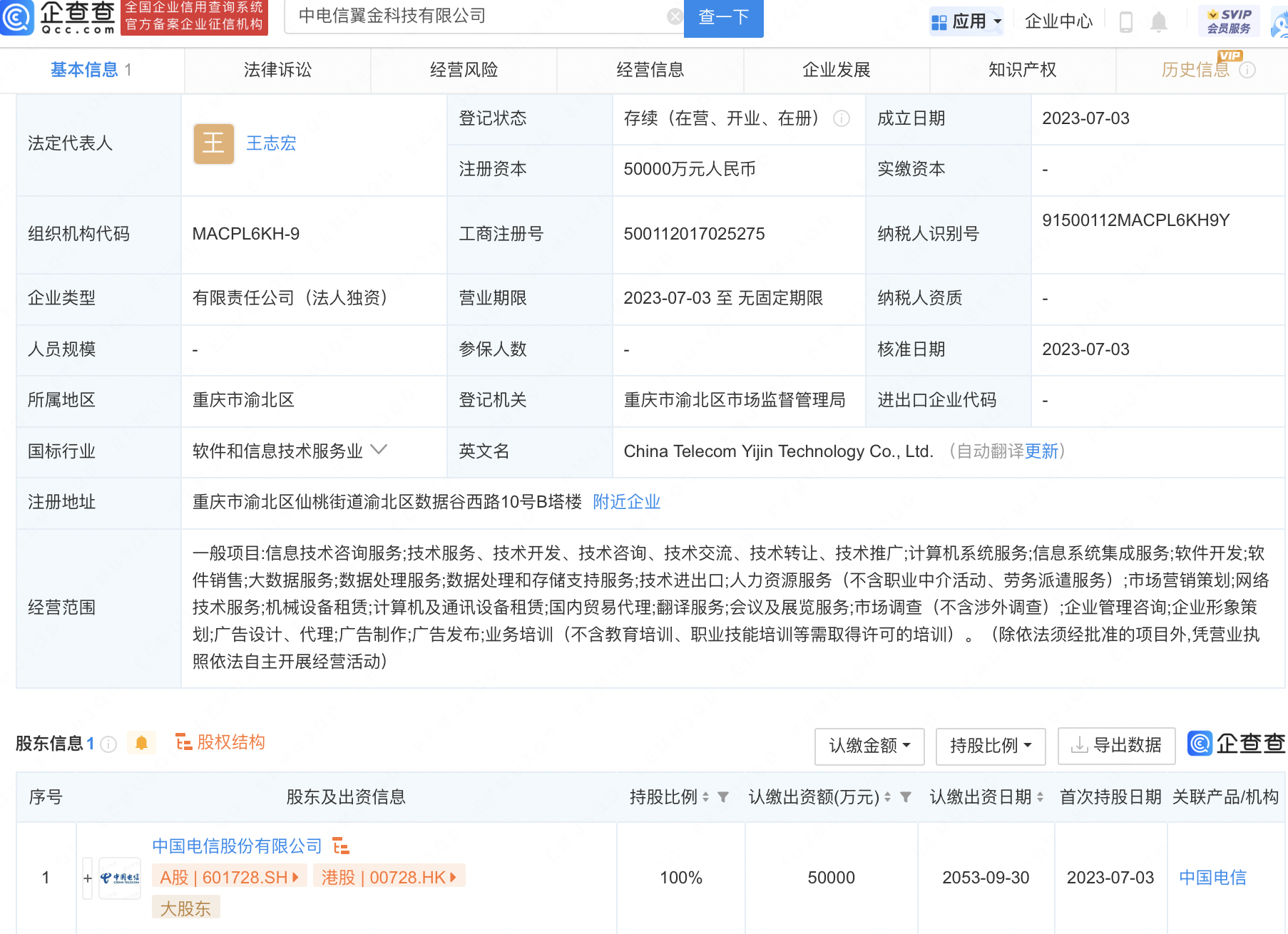
Task: Switch to 知识产权 tab
Action: tap(1022, 70)
